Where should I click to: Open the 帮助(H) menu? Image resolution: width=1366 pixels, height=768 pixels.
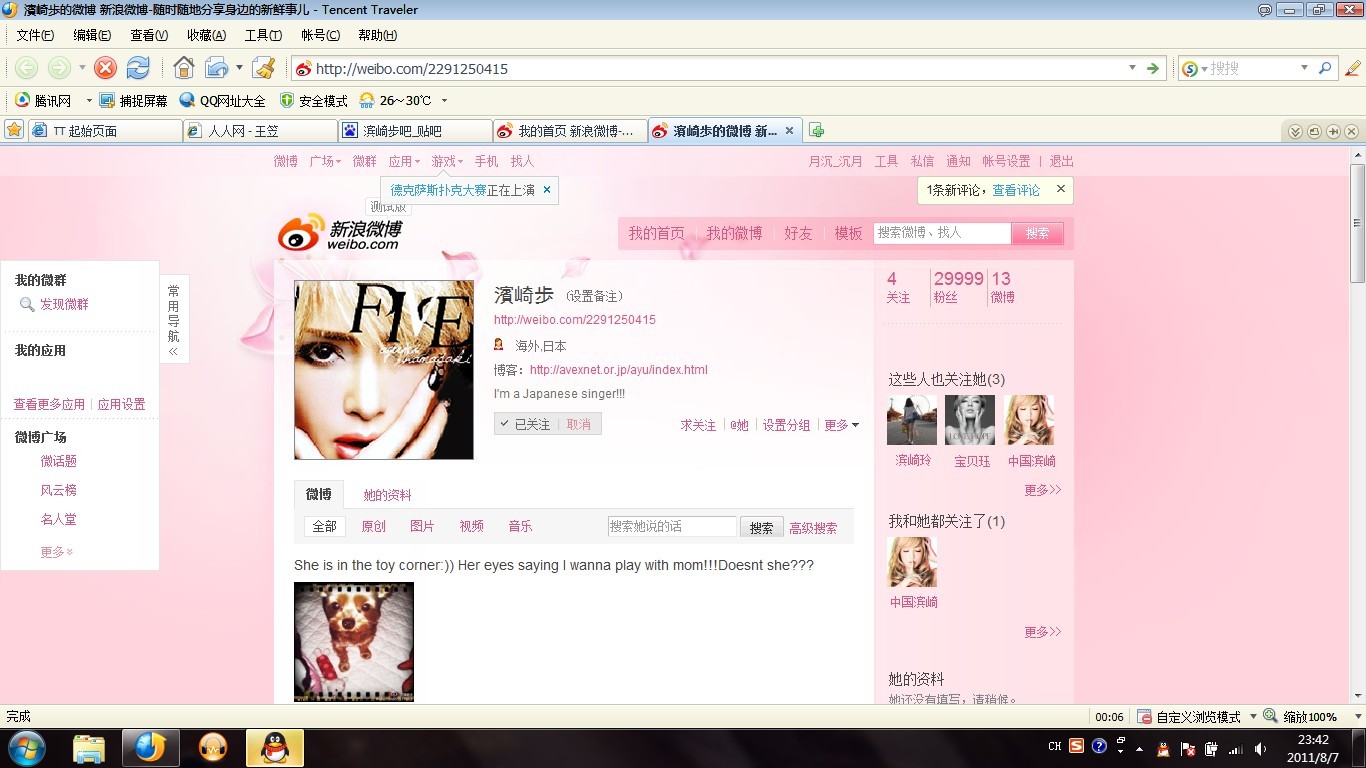[377, 35]
